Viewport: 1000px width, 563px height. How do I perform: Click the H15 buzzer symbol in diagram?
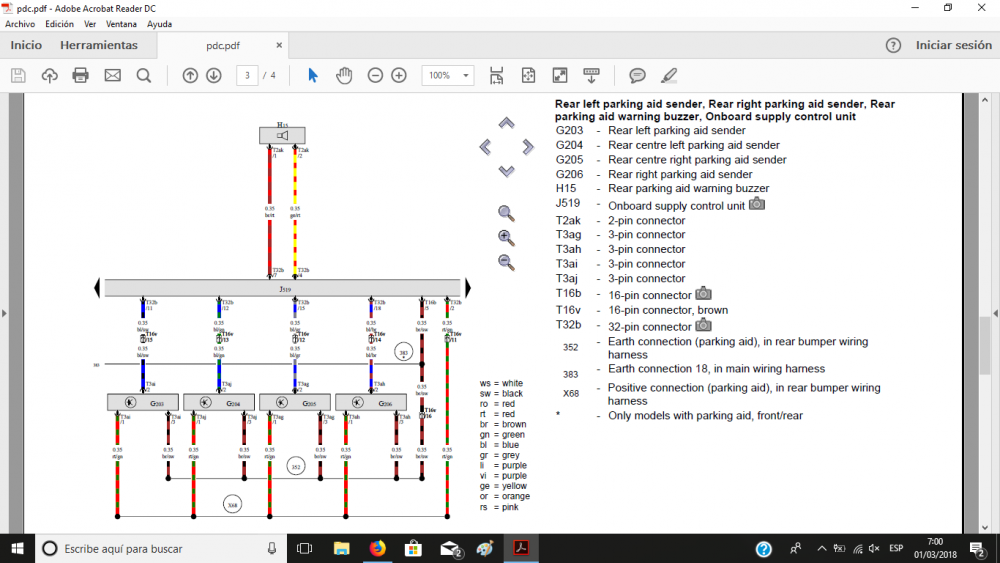point(282,135)
